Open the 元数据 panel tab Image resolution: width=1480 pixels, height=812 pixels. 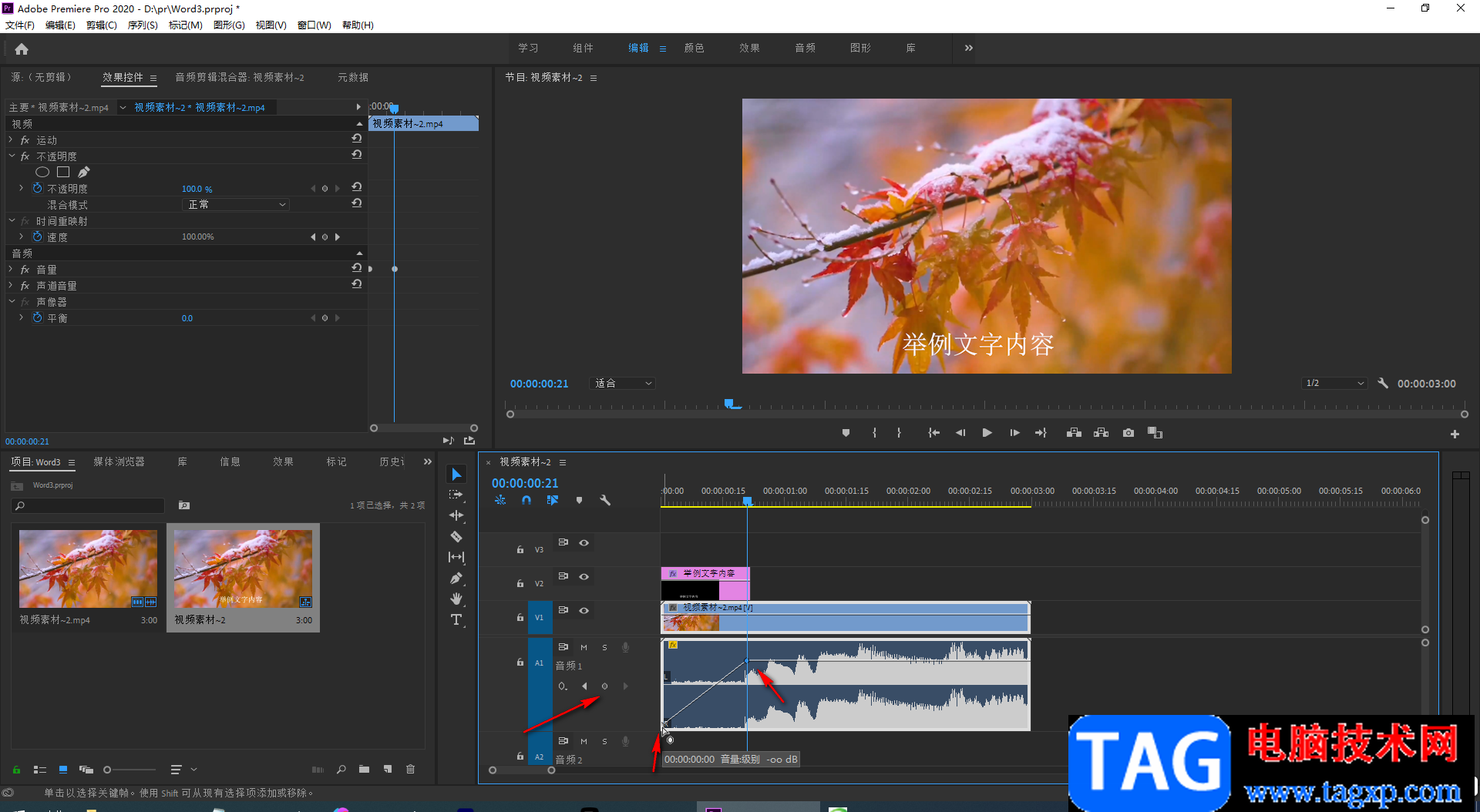[353, 77]
